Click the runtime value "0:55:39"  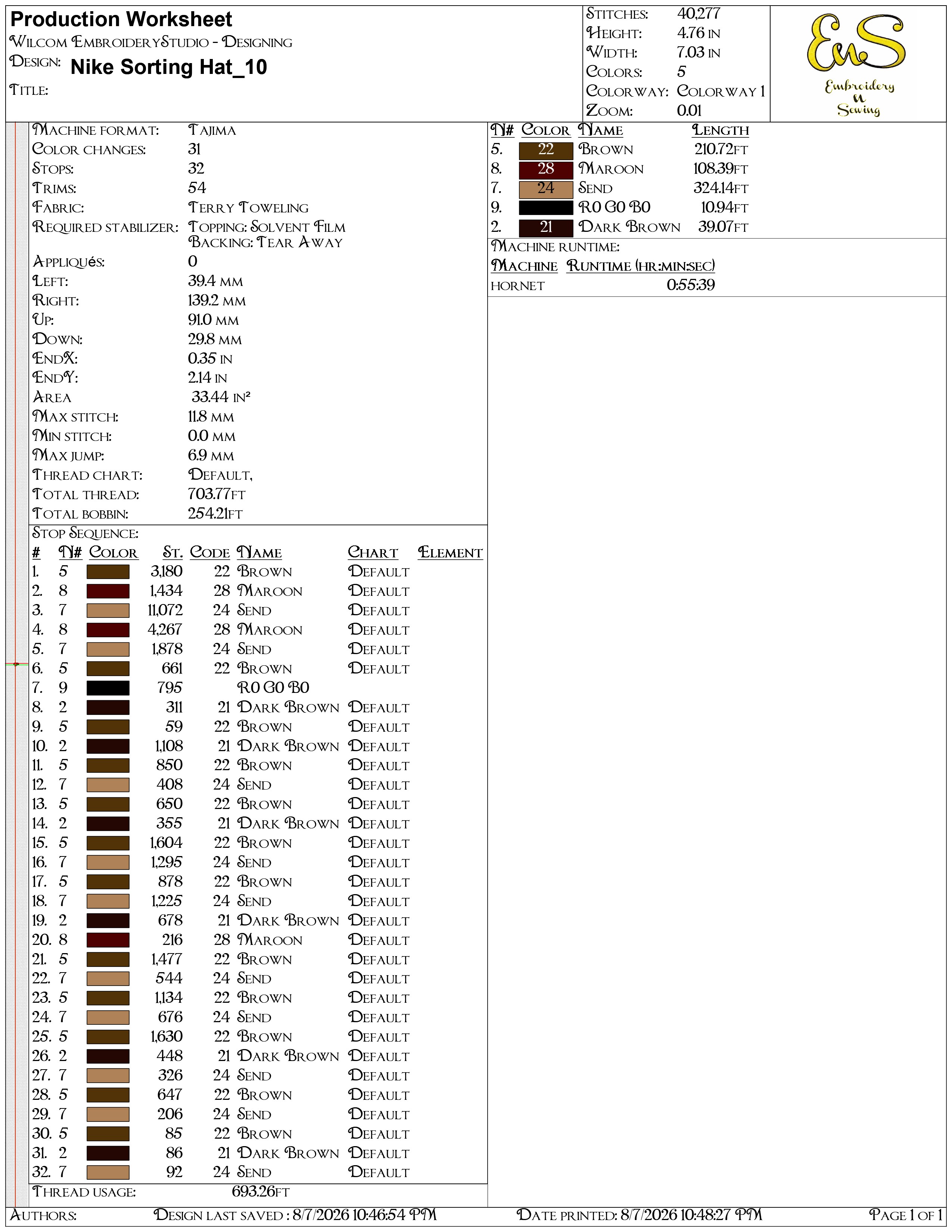(690, 285)
